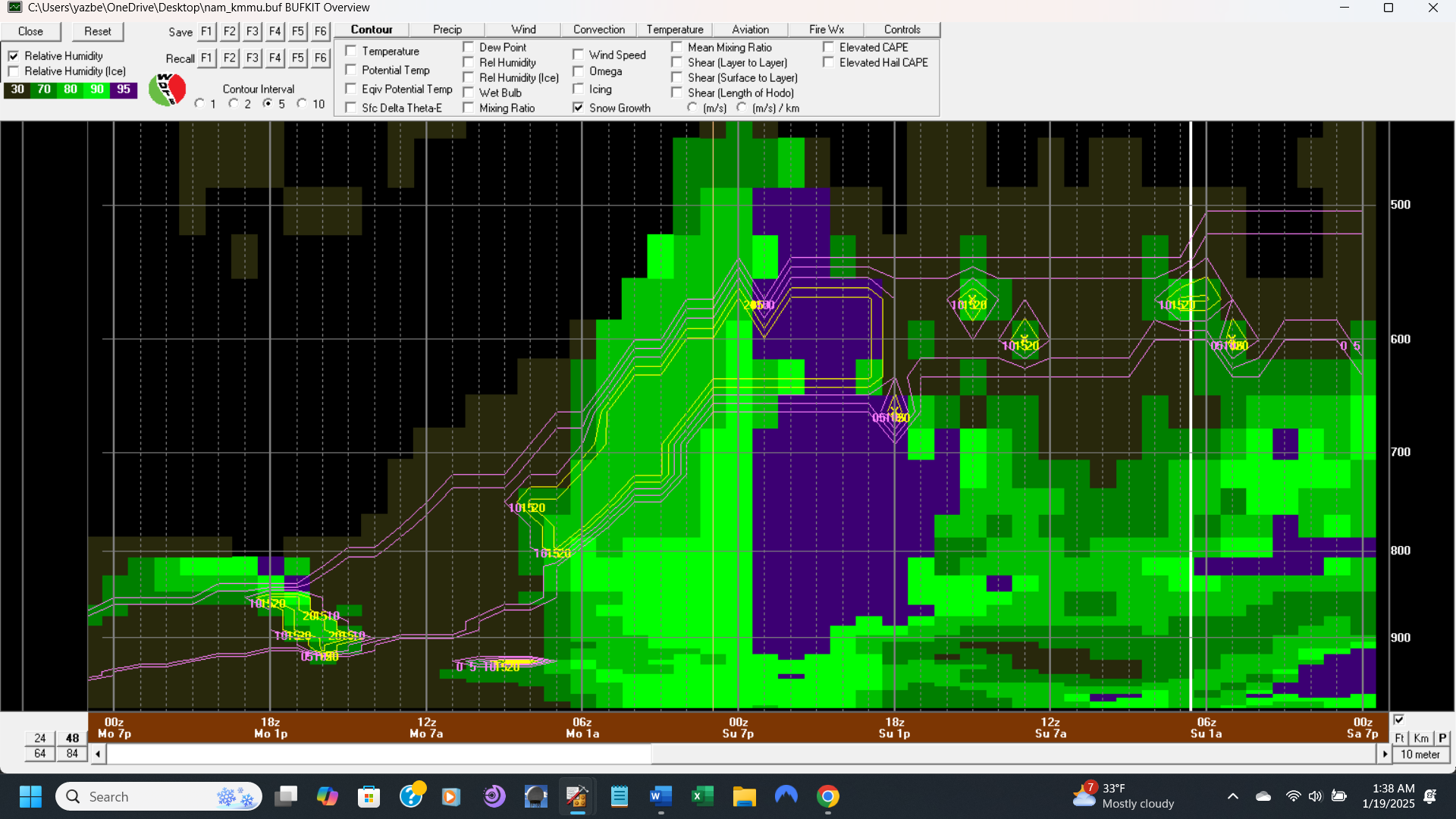Click the Reset button

point(97,31)
